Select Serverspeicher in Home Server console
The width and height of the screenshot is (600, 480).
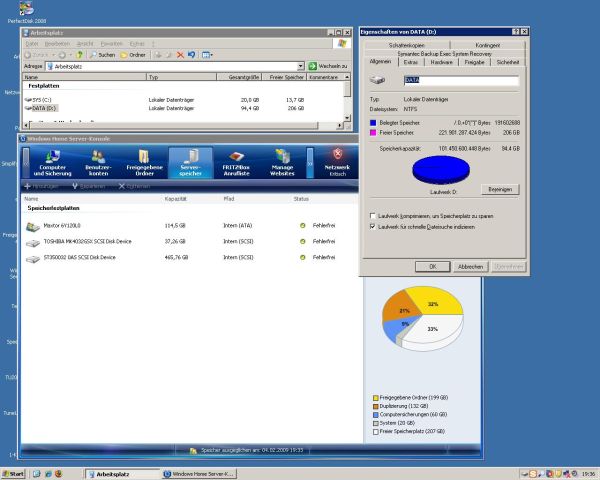click(190, 163)
